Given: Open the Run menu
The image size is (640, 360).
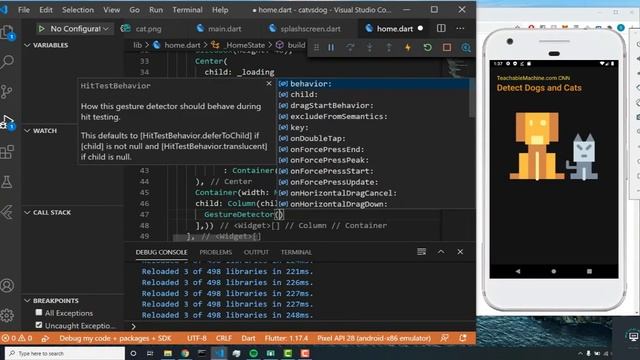Looking at the screenshot, I should 156,10.
